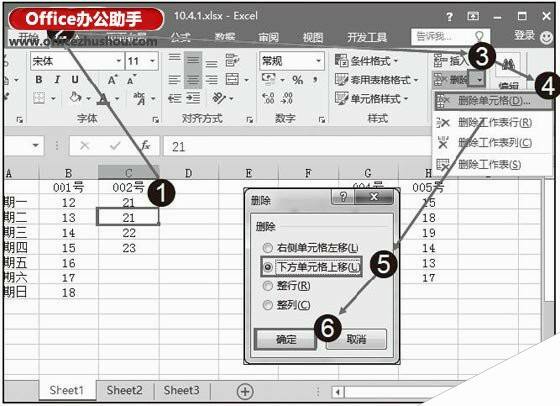
Task: Click the decrease indent icon
Action: pyautogui.click(x=174, y=98)
